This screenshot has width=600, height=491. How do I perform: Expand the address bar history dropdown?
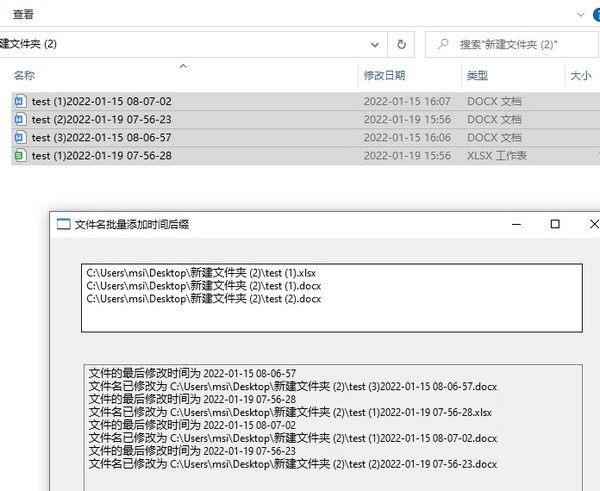pos(375,44)
